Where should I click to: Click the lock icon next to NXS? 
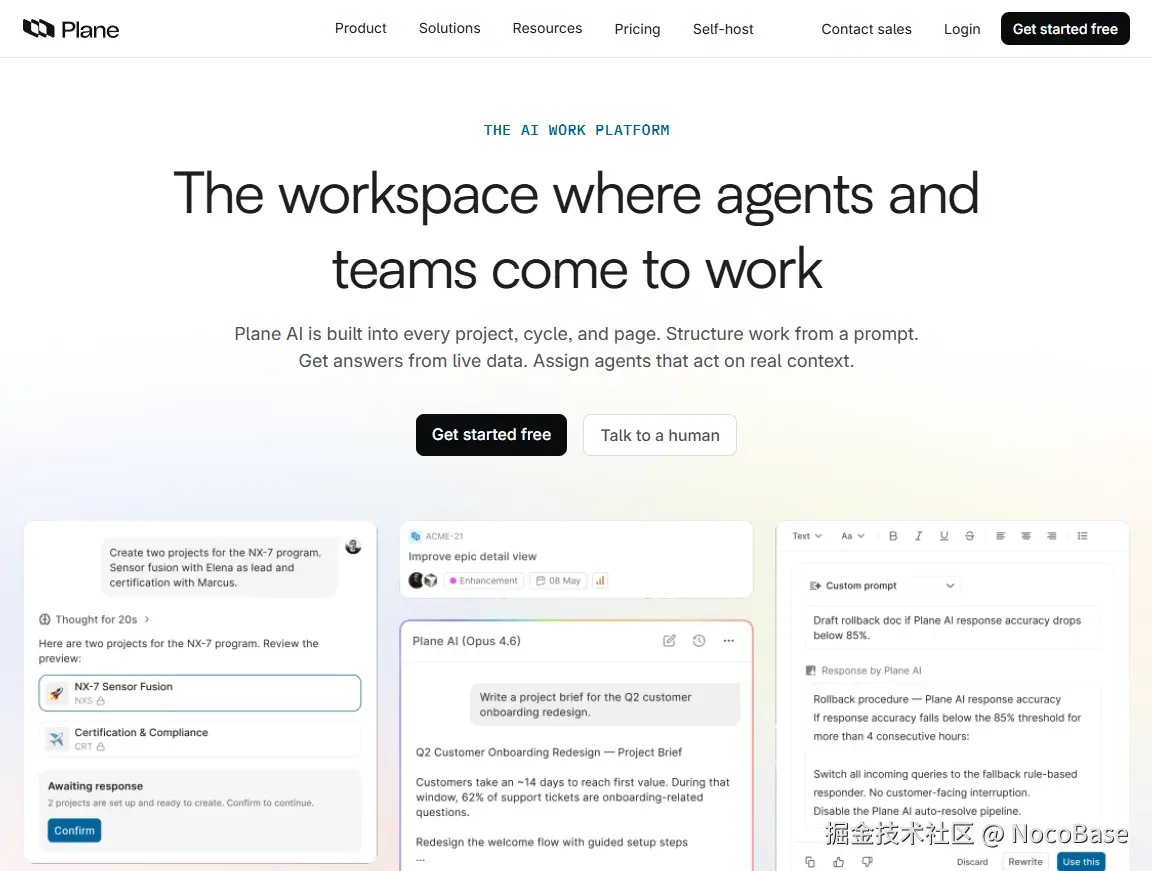pos(101,701)
